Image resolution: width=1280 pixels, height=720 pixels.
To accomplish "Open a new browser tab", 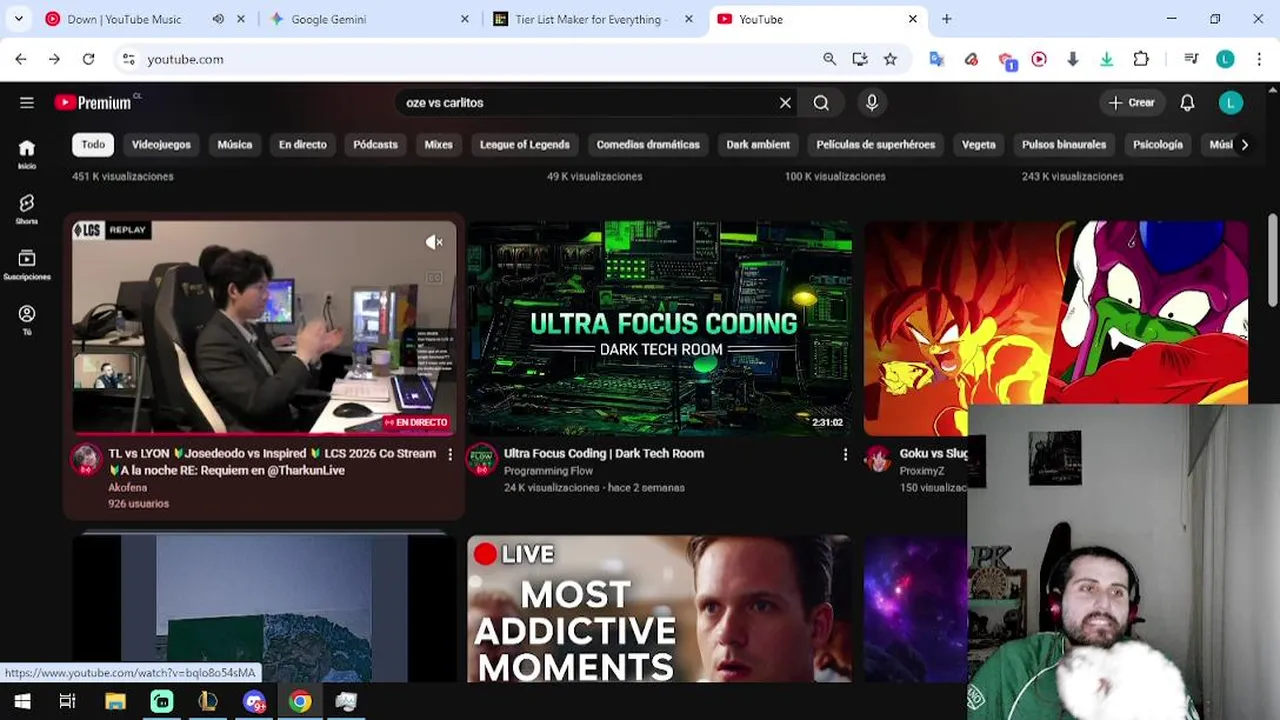I will pos(947,19).
